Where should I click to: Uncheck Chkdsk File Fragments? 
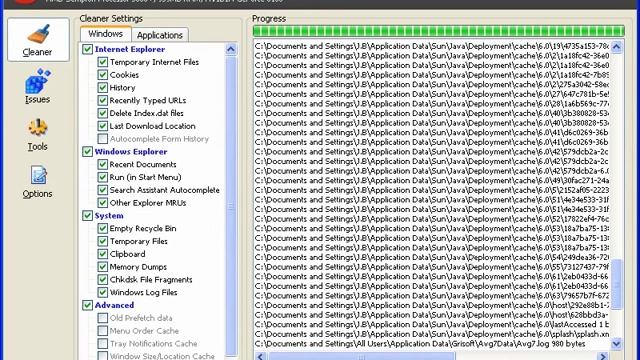[x=102, y=279]
